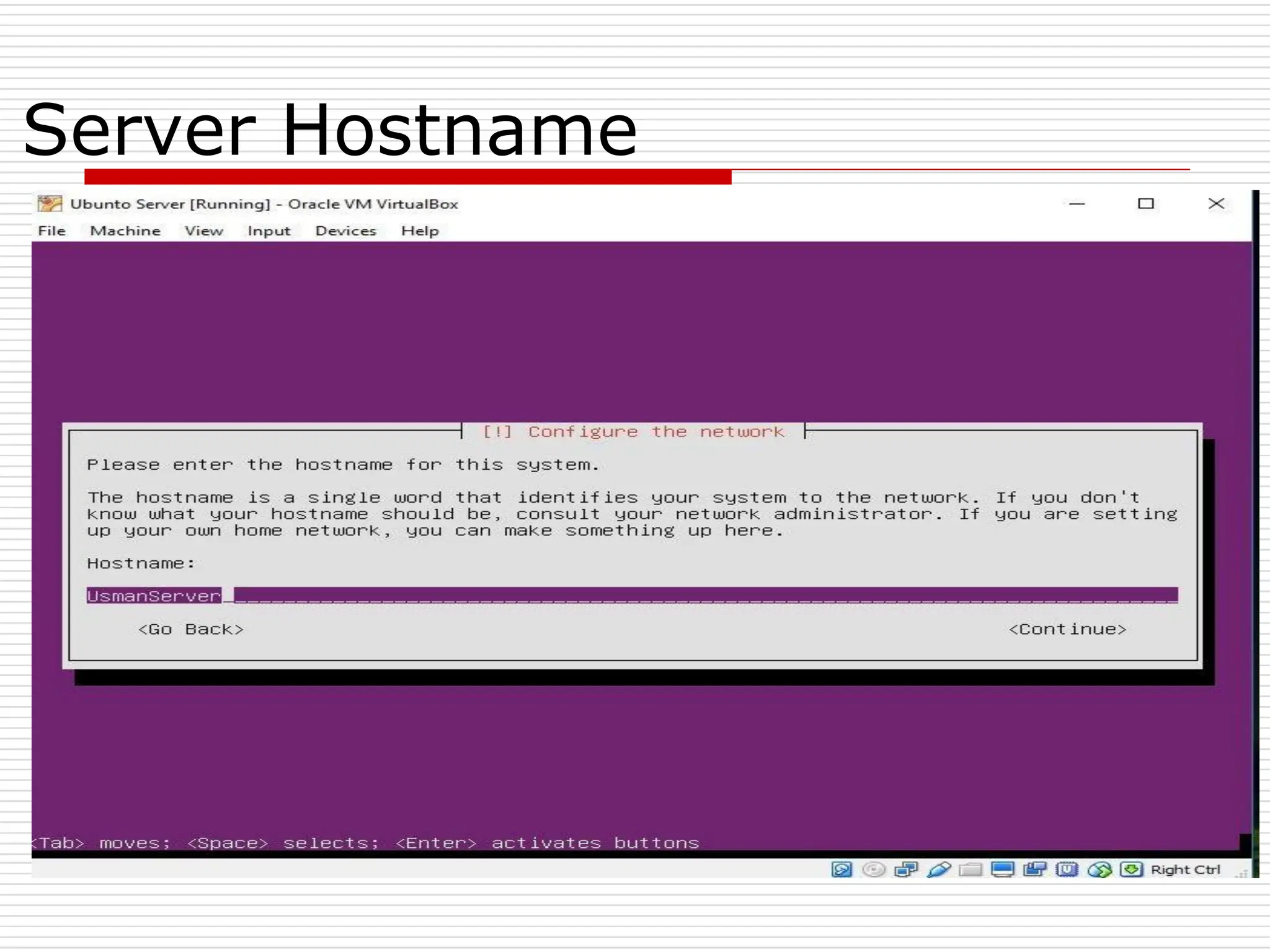Click the 'Hostname:' label
This screenshot has width=1270, height=952.
(x=141, y=563)
